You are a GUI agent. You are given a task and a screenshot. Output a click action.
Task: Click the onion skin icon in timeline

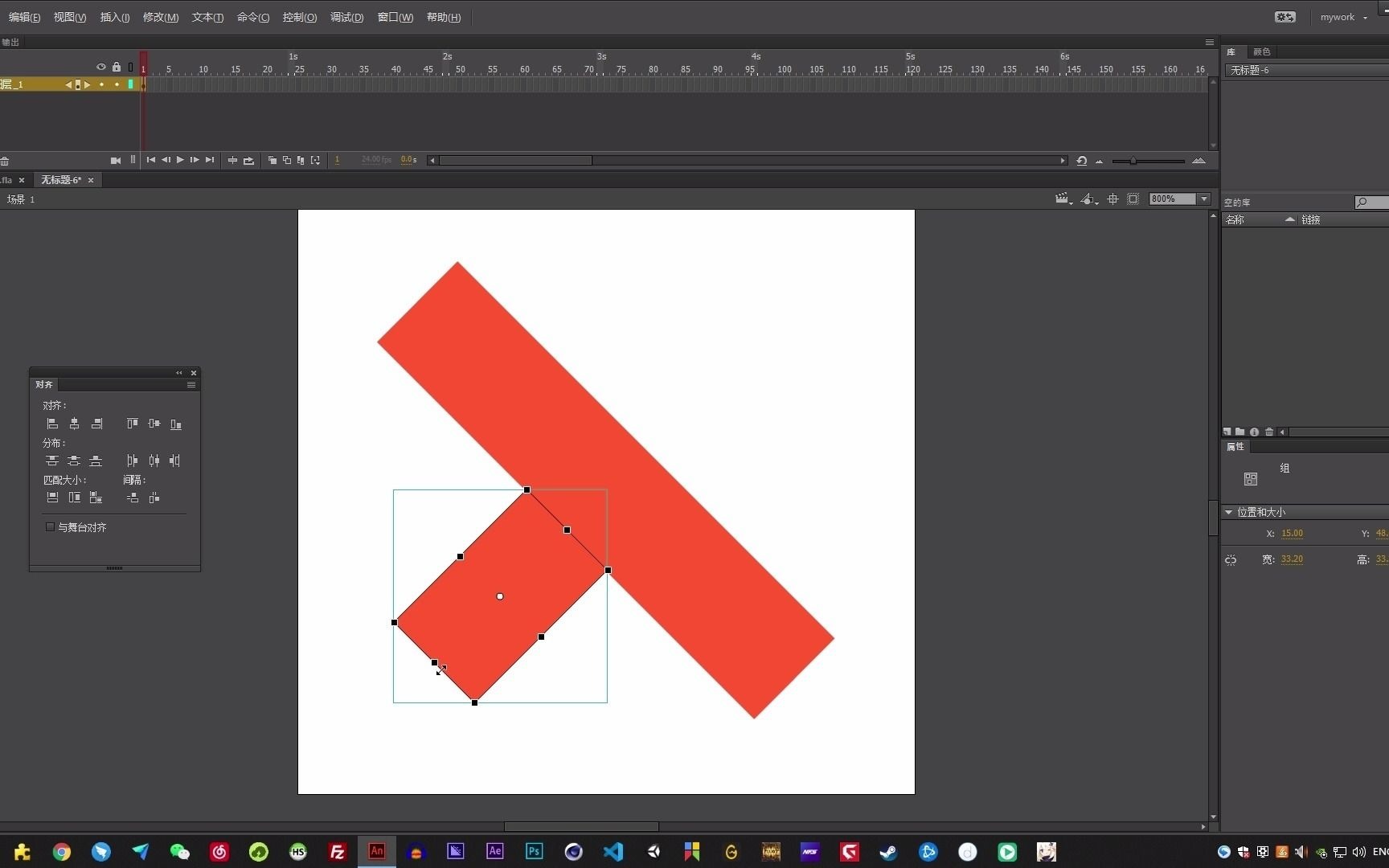click(x=272, y=161)
